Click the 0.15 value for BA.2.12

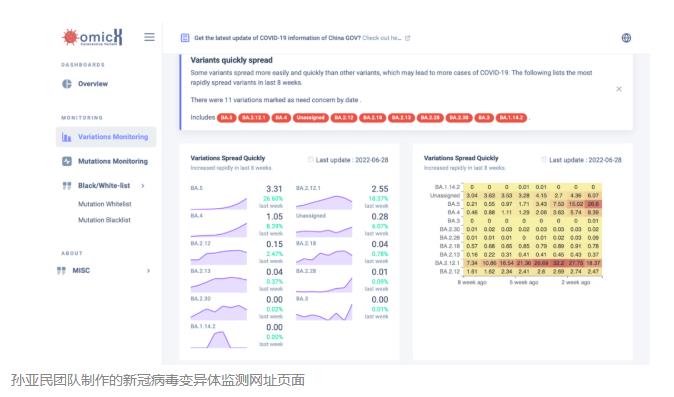tap(274, 244)
